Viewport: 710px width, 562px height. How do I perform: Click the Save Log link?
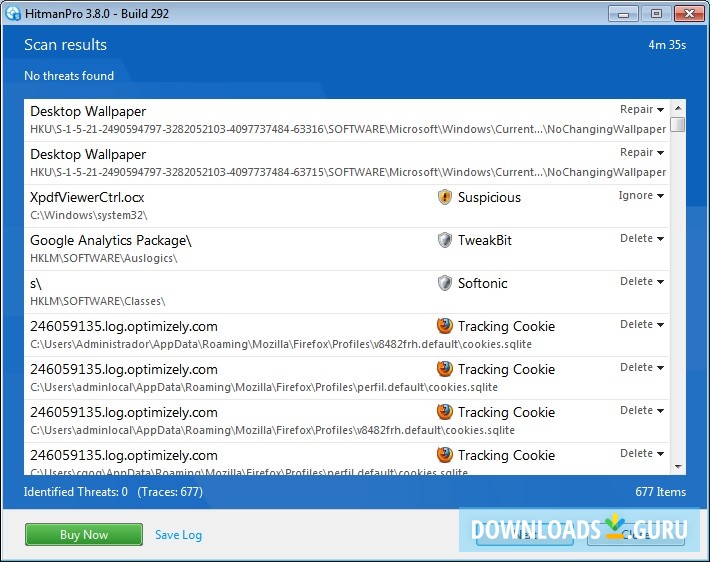click(x=178, y=535)
